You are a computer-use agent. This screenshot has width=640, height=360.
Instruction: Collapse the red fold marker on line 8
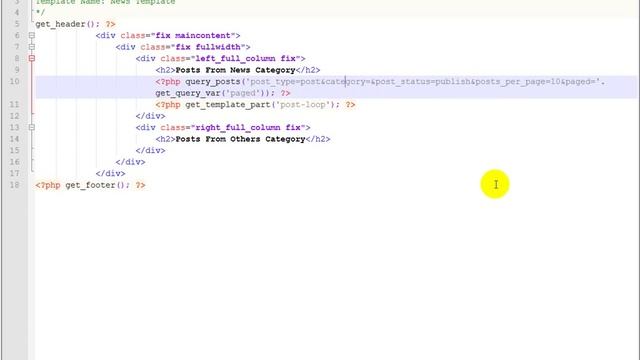[32, 58]
